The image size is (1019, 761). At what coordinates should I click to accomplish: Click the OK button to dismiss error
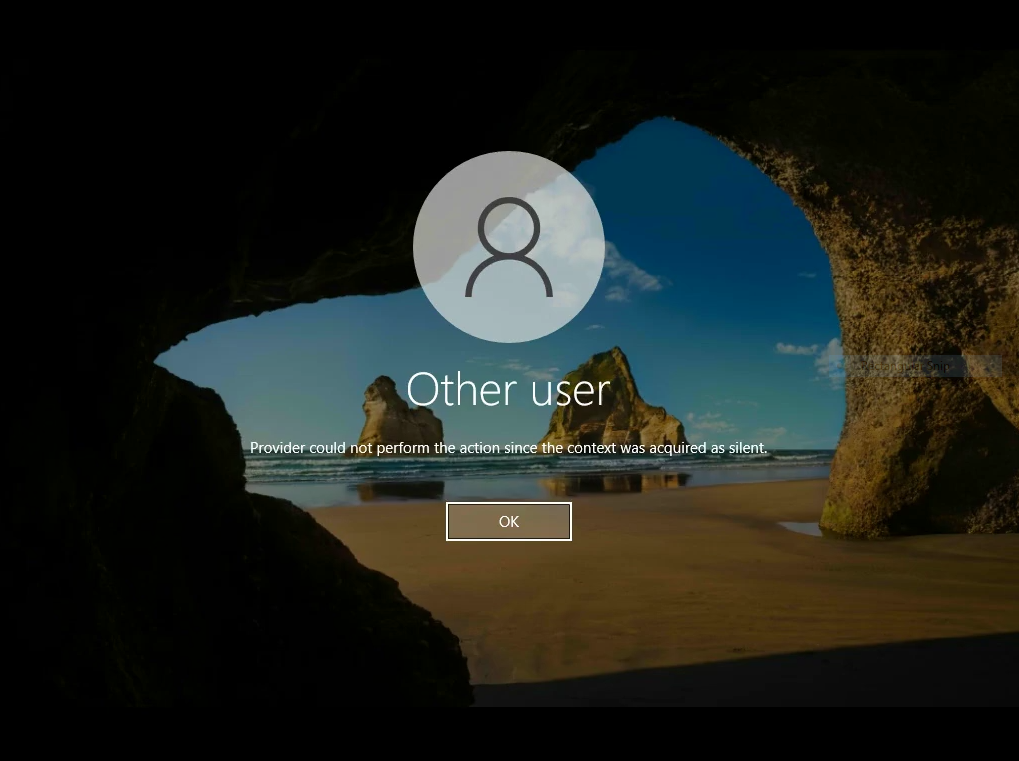pos(509,521)
